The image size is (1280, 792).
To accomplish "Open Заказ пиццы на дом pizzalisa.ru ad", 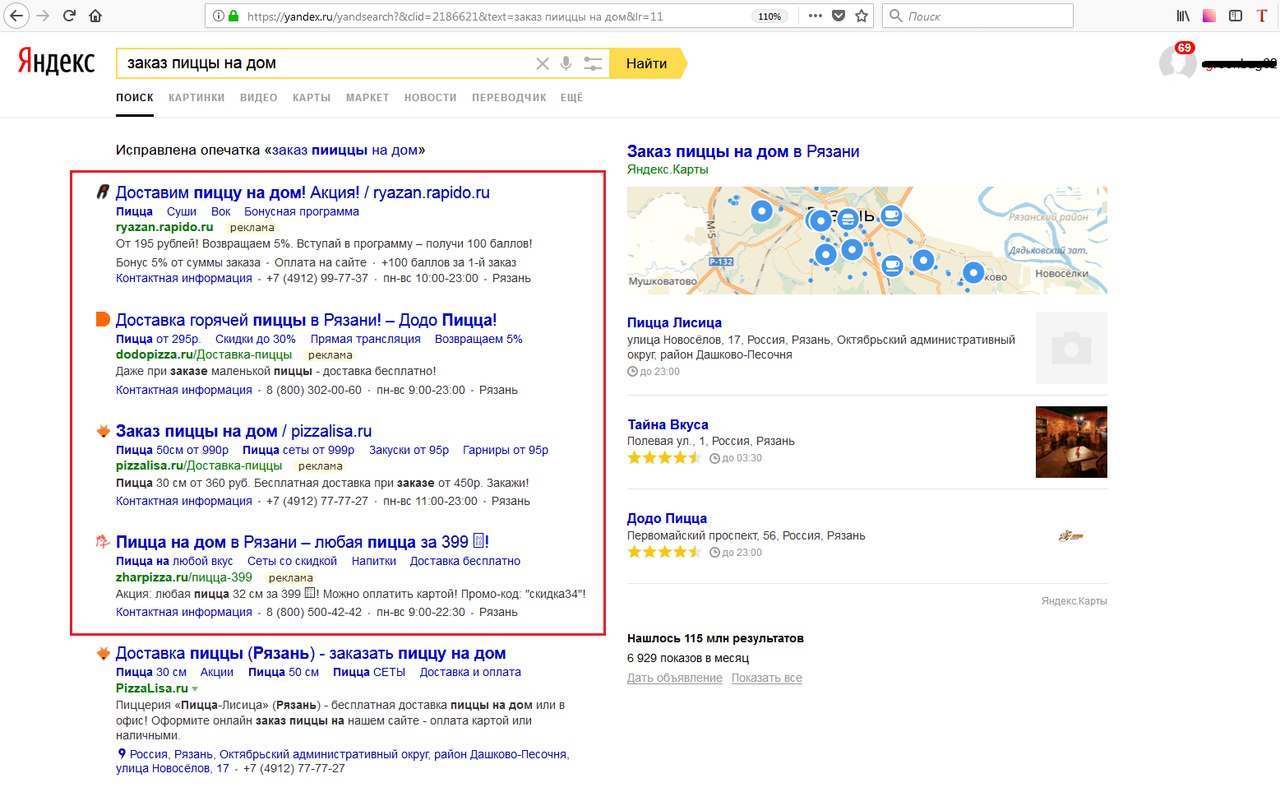I will point(244,431).
